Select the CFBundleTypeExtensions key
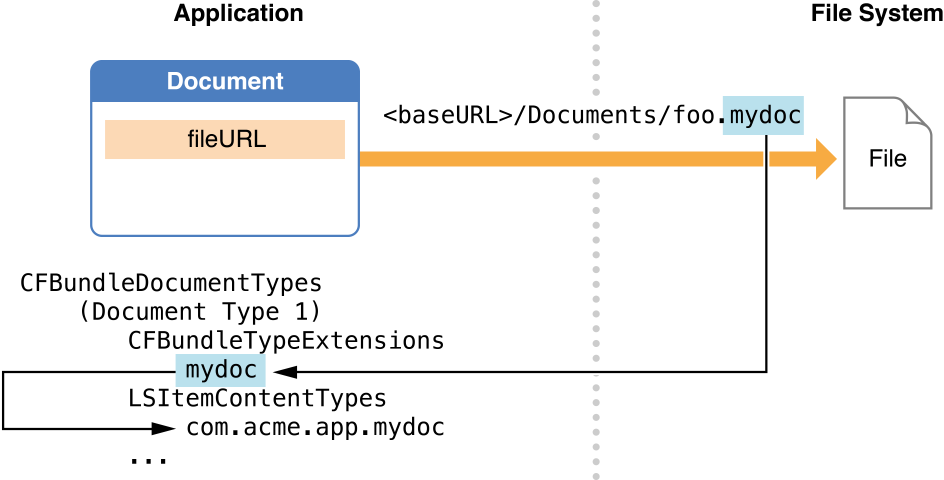 286,341
